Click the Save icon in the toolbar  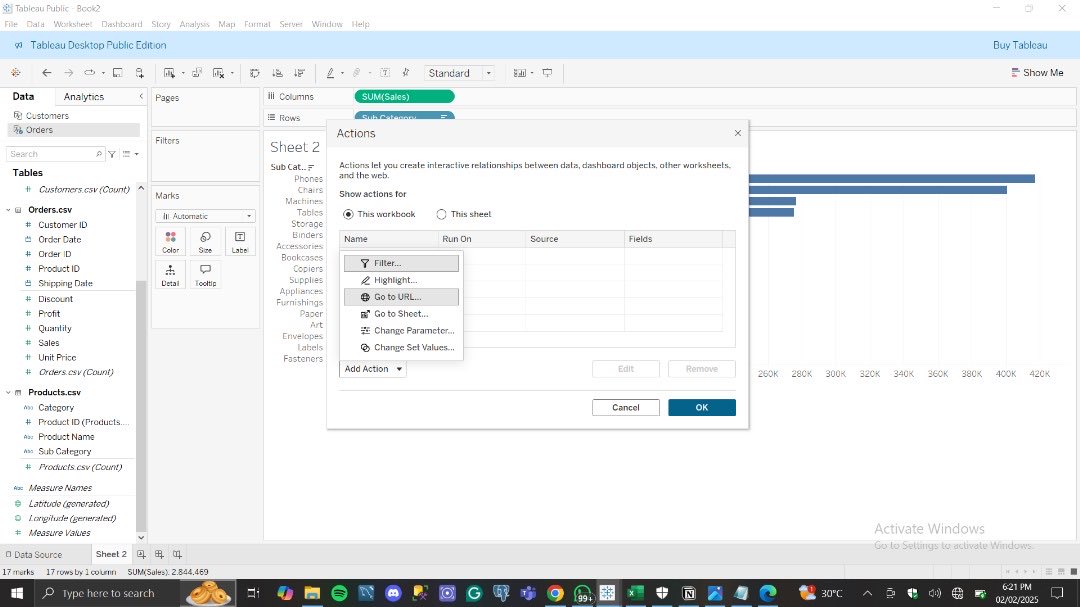pos(118,72)
